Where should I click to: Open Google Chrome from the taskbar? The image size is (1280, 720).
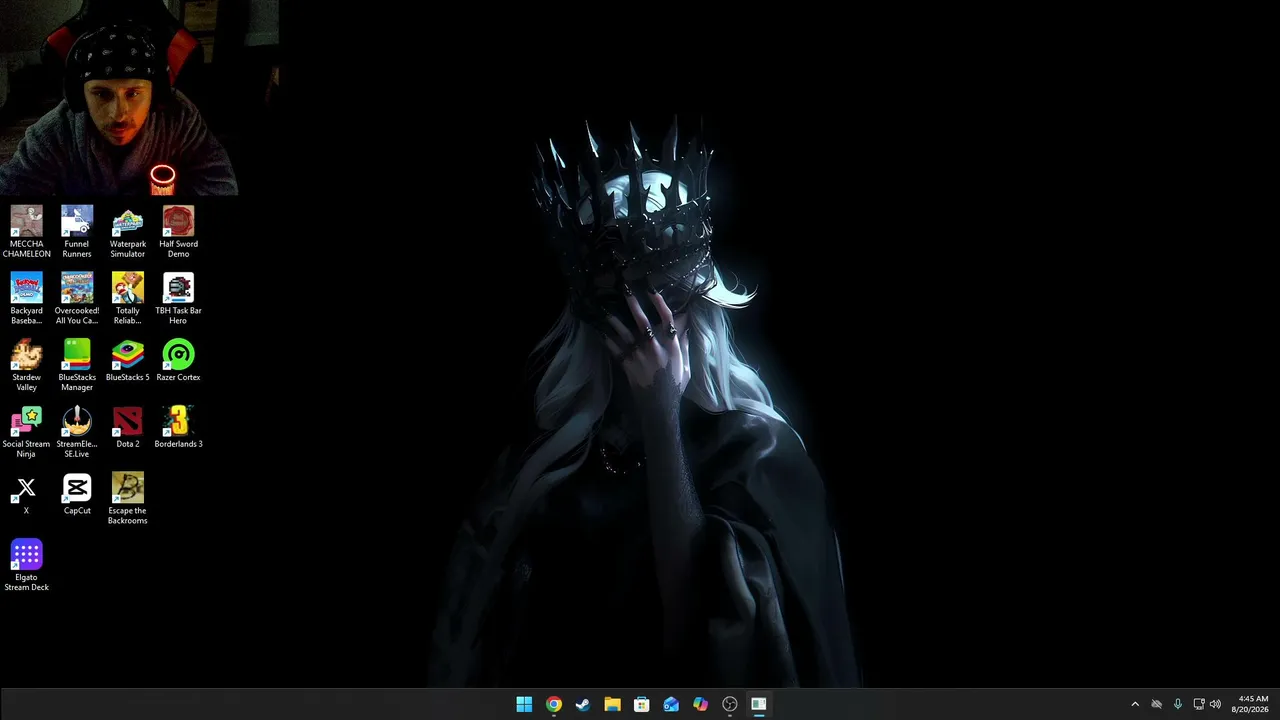[554, 704]
